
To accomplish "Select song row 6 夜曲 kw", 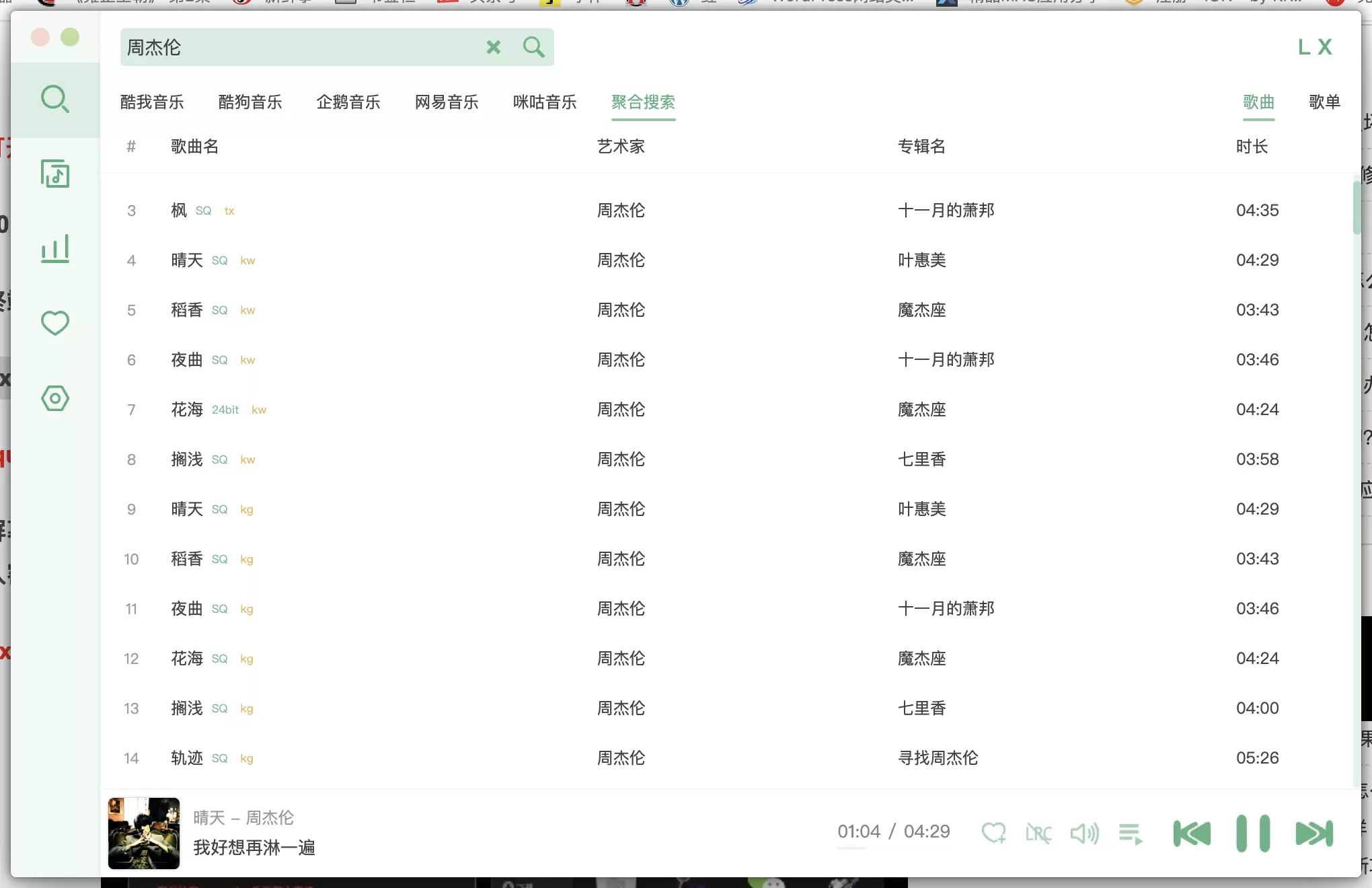I will [726, 360].
